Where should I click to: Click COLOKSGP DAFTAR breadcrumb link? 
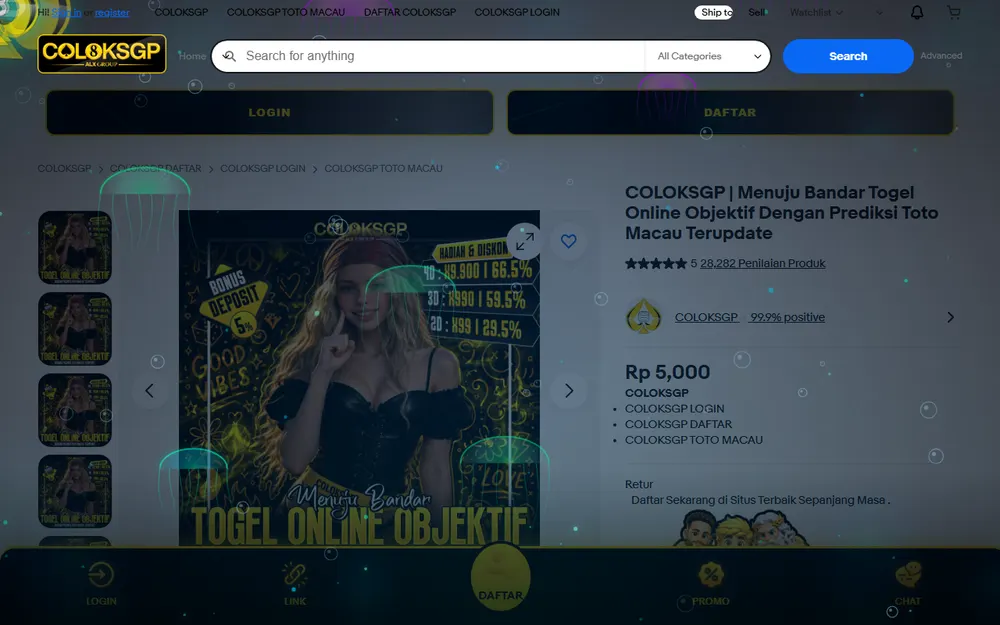click(x=156, y=168)
